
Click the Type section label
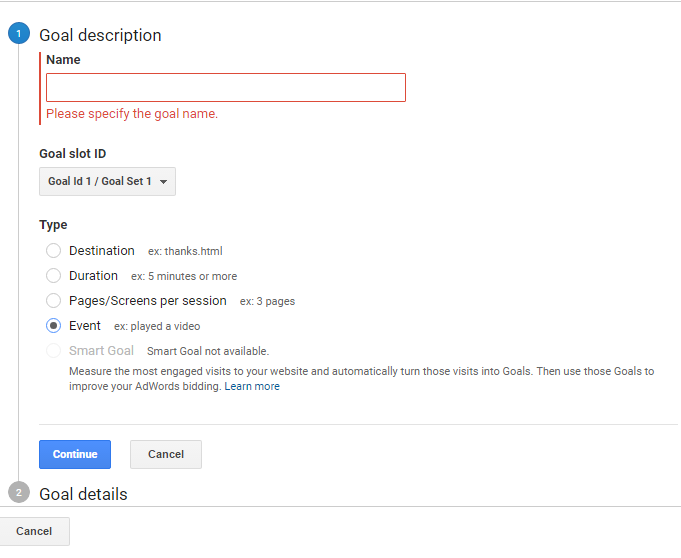click(53, 225)
